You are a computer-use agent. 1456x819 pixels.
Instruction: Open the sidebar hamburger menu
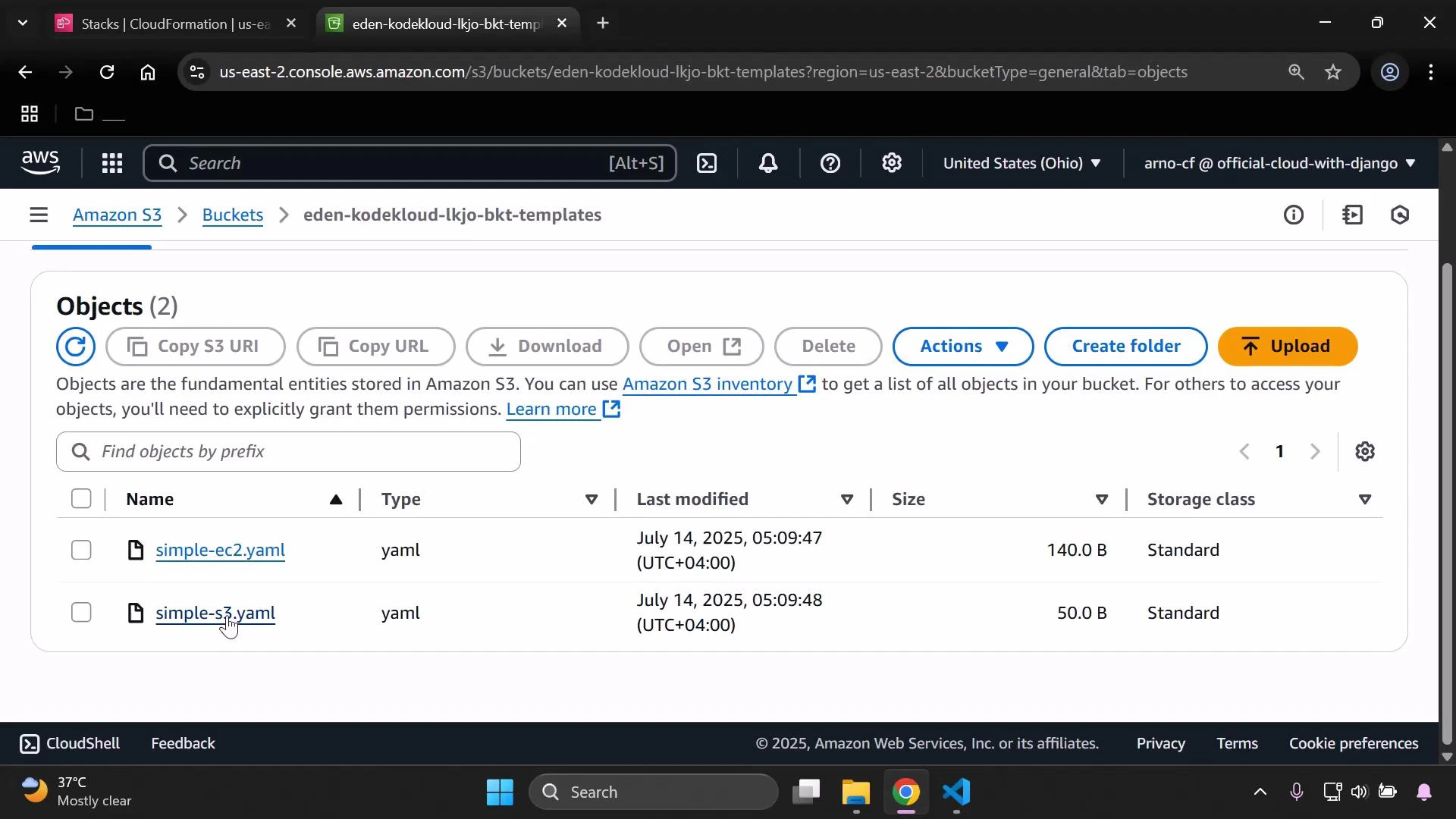click(x=39, y=215)
